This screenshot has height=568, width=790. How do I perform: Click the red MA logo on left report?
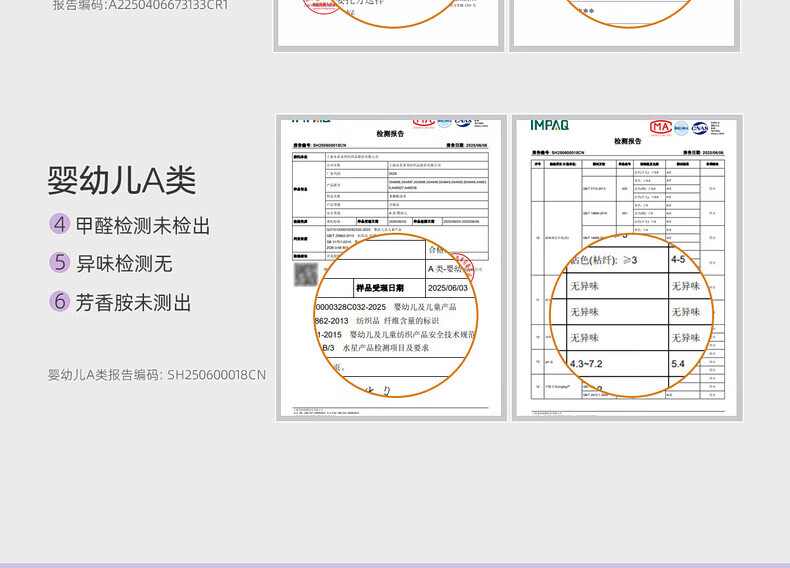click(423, 121)
